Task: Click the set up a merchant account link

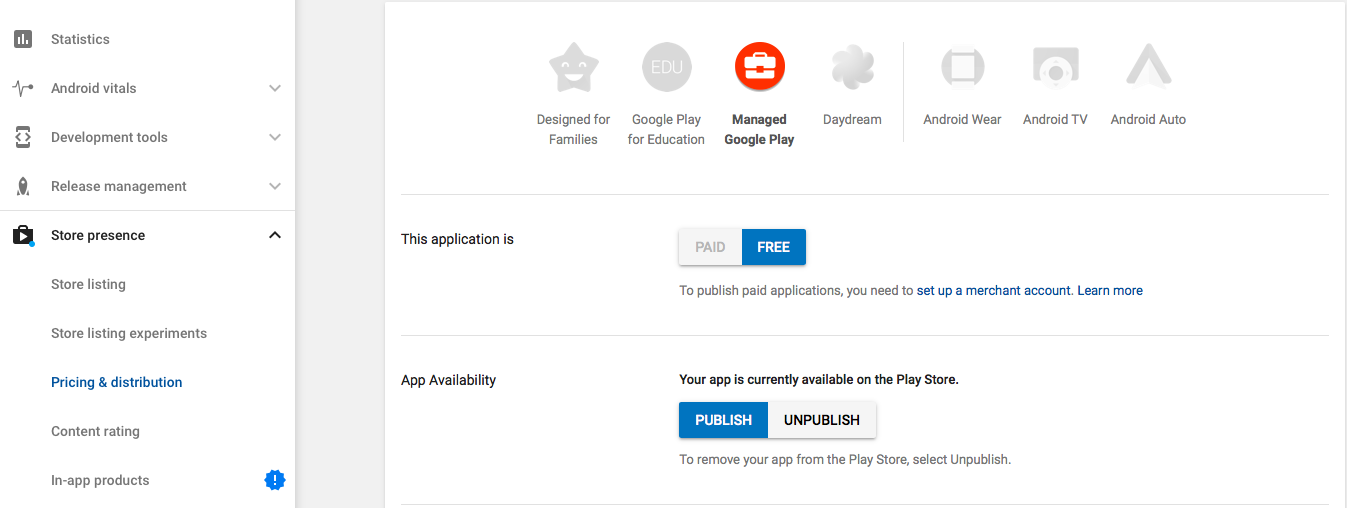Action: pos(994,290)
